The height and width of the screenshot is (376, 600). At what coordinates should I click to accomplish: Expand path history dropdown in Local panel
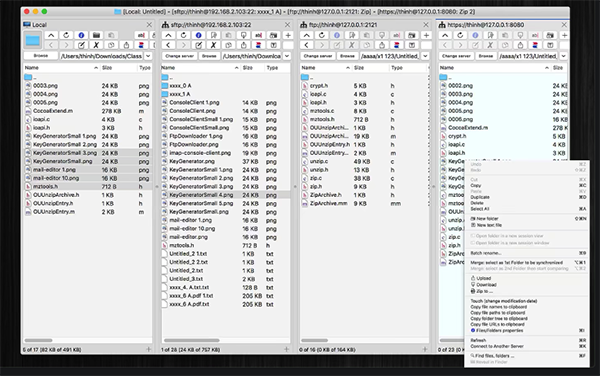(x=148, y=56)
